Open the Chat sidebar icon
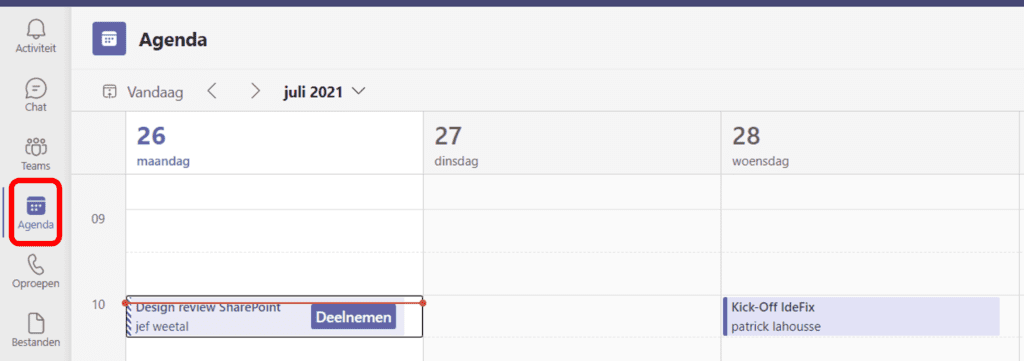This screenshot has width=1024, height=361. click(36, 95)
